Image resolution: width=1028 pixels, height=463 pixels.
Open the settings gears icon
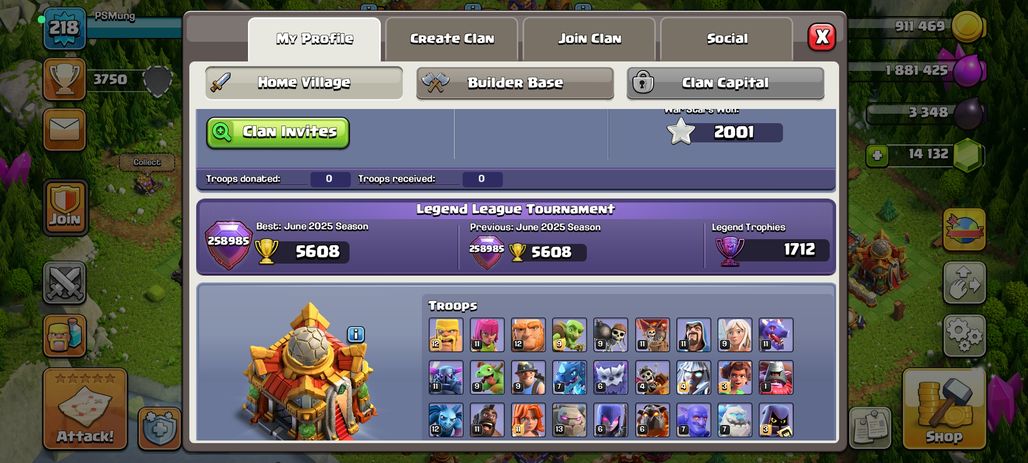coord(964,336)
